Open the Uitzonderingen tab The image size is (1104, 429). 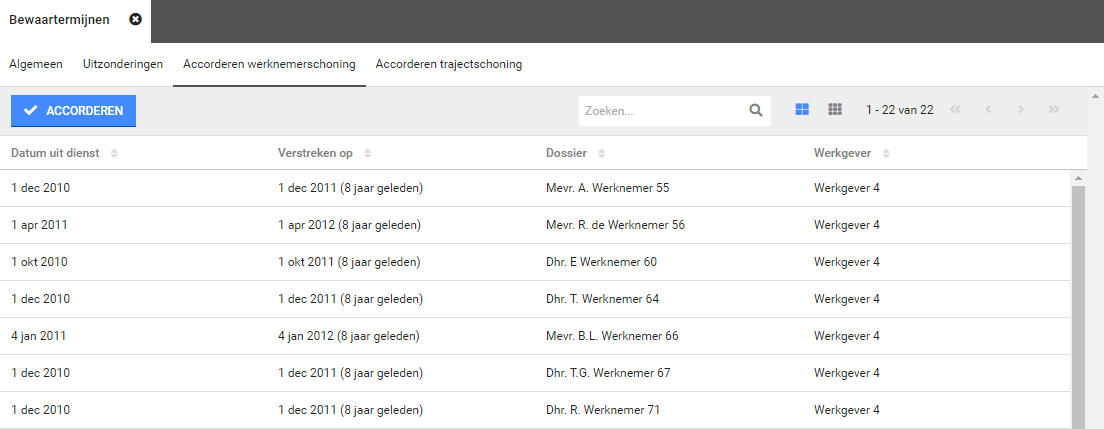[x=123, y=64]
